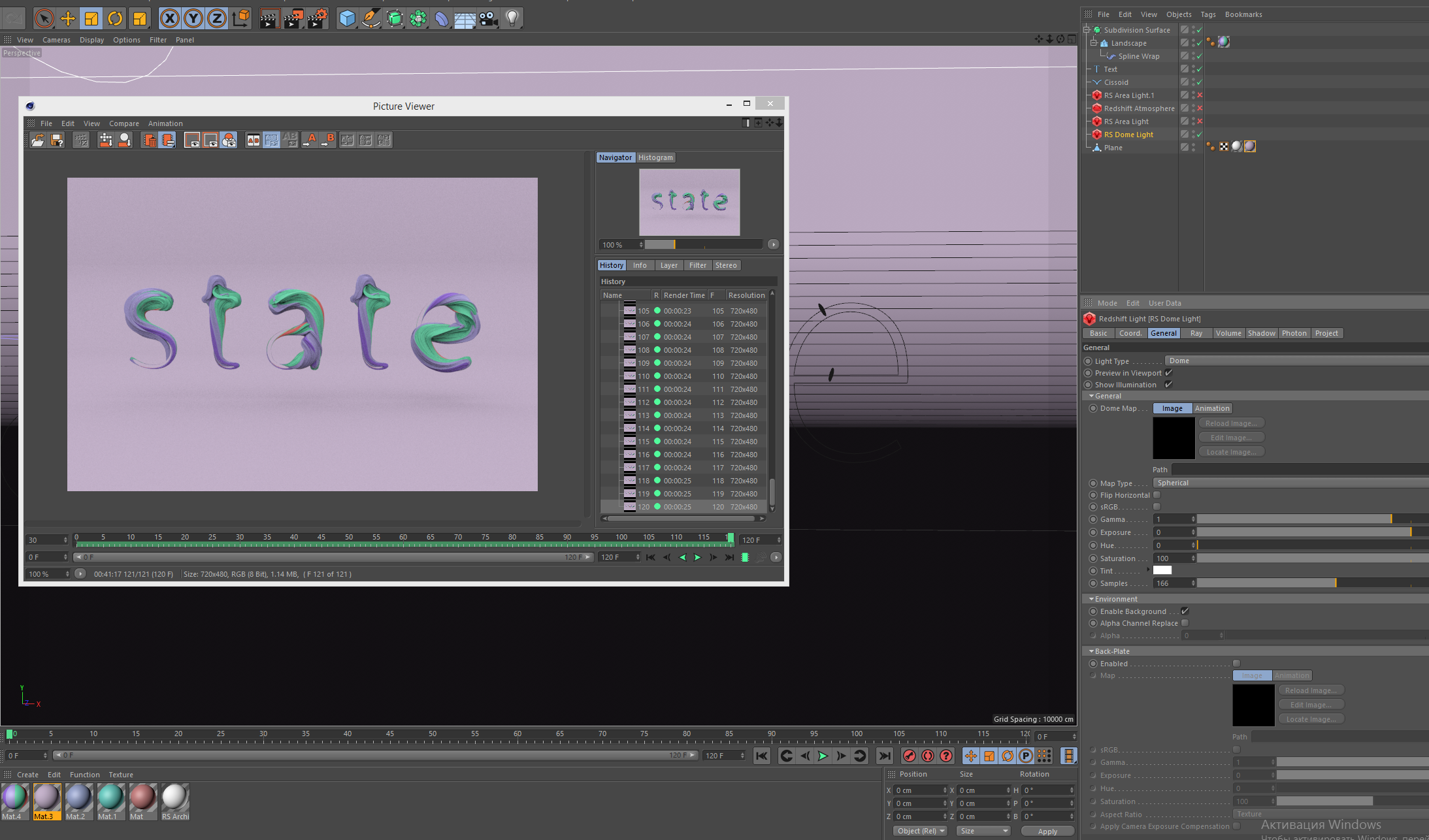The width and height of the screenshot is (1429, 840).
Task: Open the Bend deformer icon
Action: point(441,18)
